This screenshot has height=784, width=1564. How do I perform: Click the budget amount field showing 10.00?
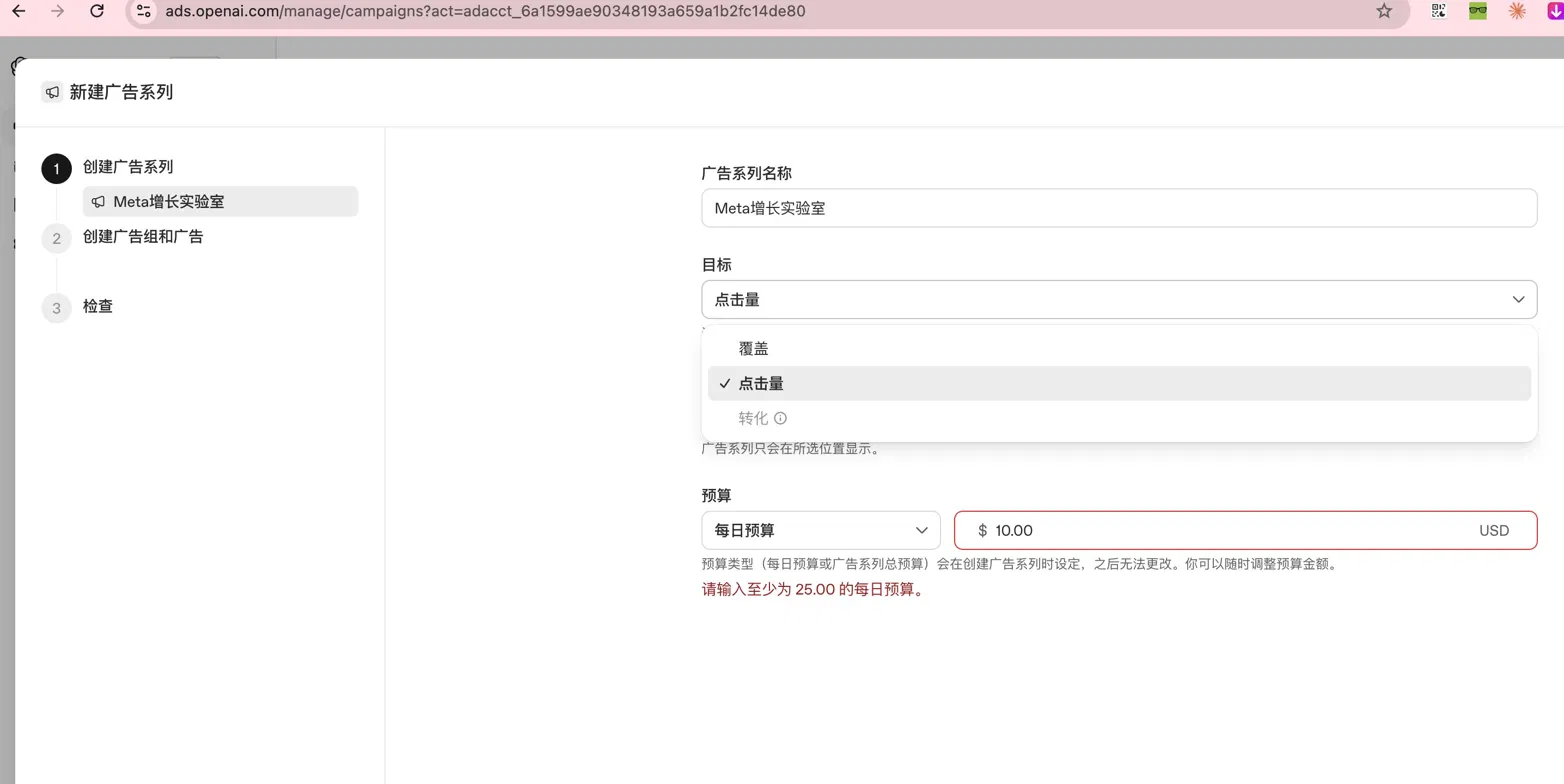point(1245,530)
